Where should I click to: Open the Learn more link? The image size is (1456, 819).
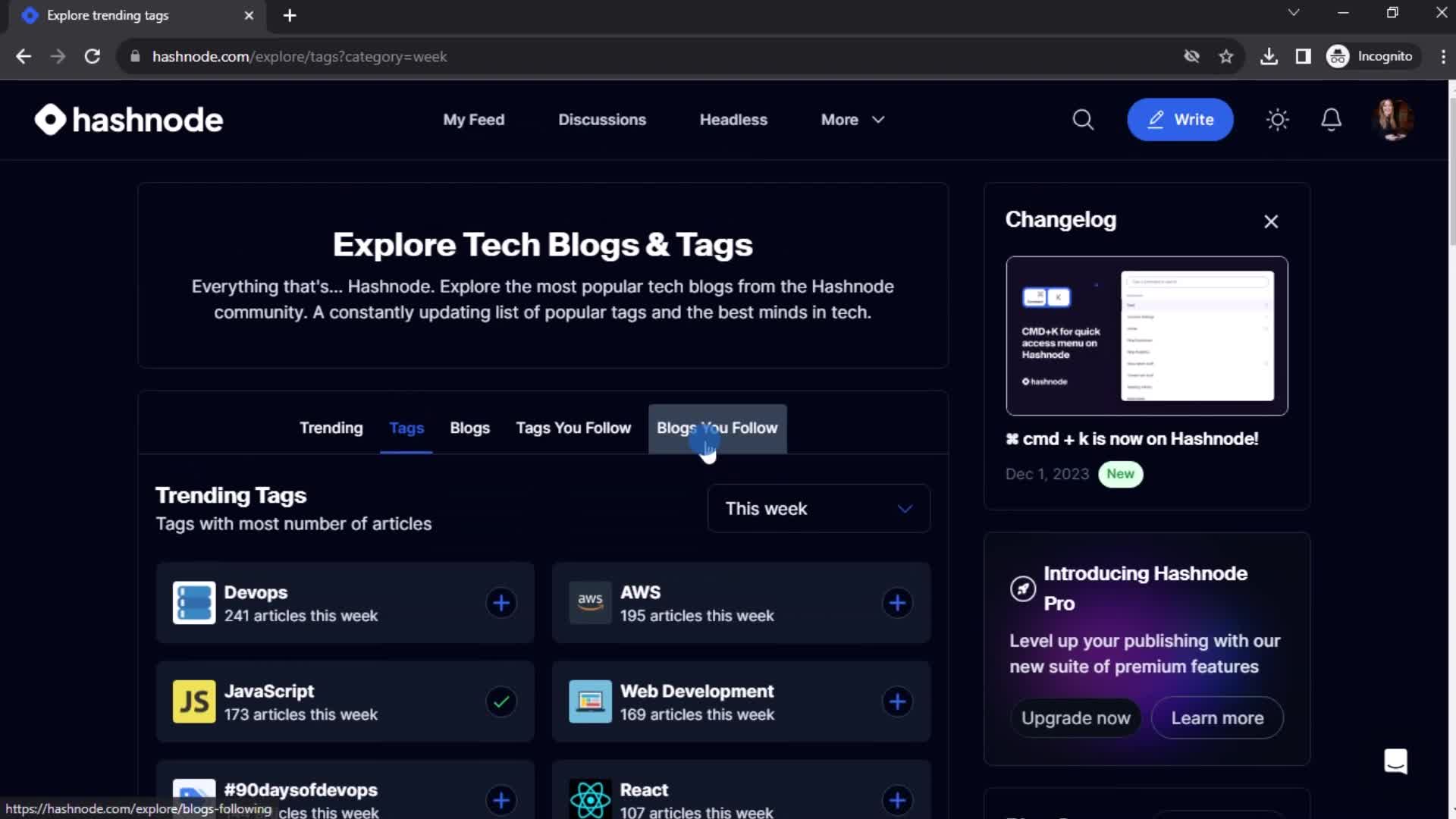[1217, 718]
